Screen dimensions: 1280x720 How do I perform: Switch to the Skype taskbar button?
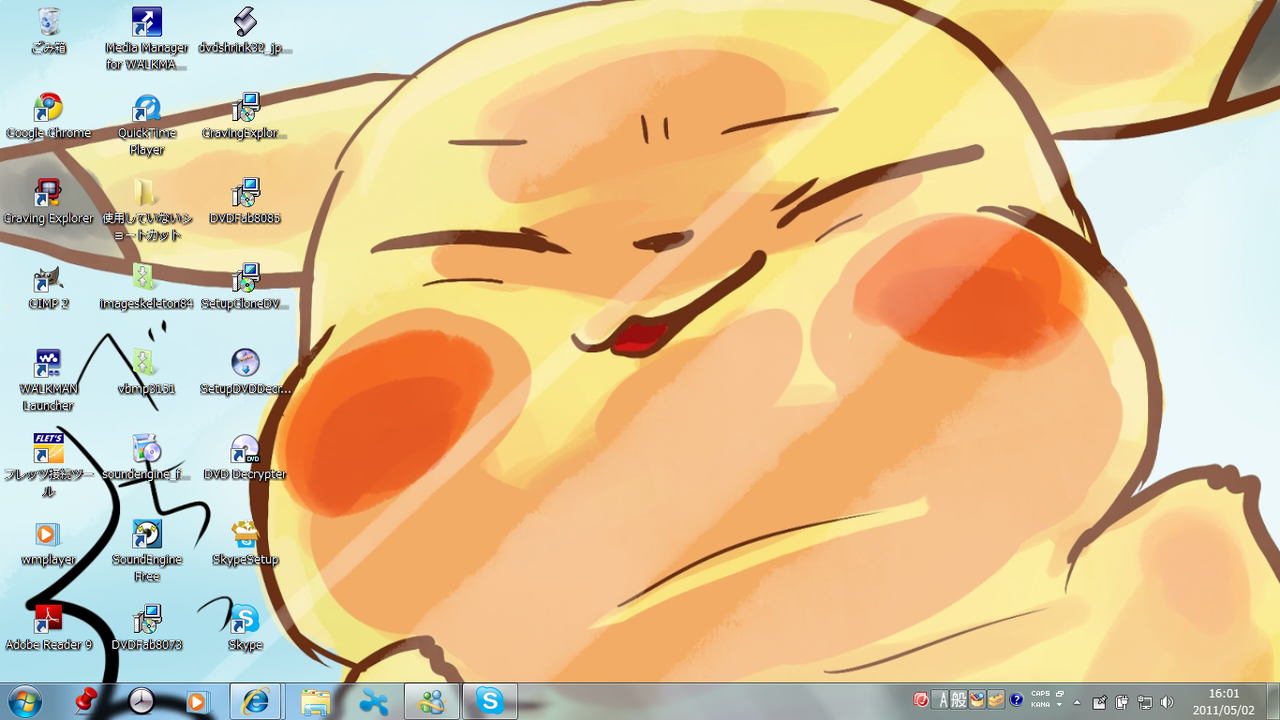tap(490, 702)
